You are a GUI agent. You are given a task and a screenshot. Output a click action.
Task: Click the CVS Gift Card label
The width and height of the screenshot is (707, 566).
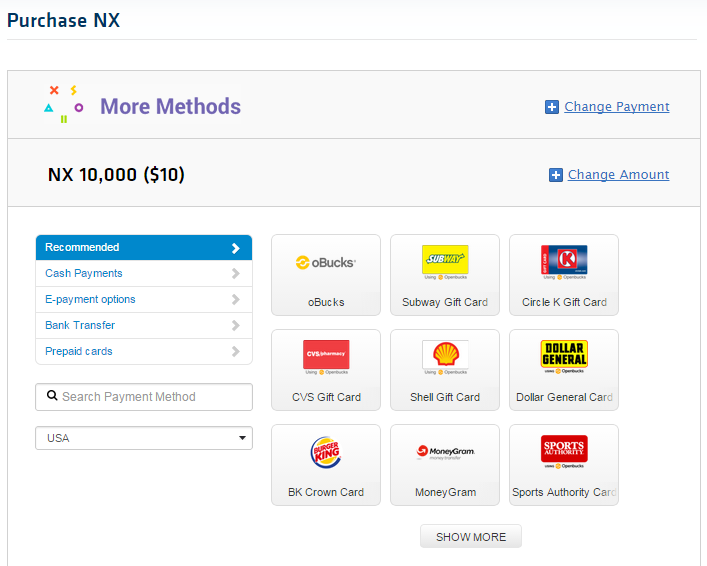tap(326, 397)
